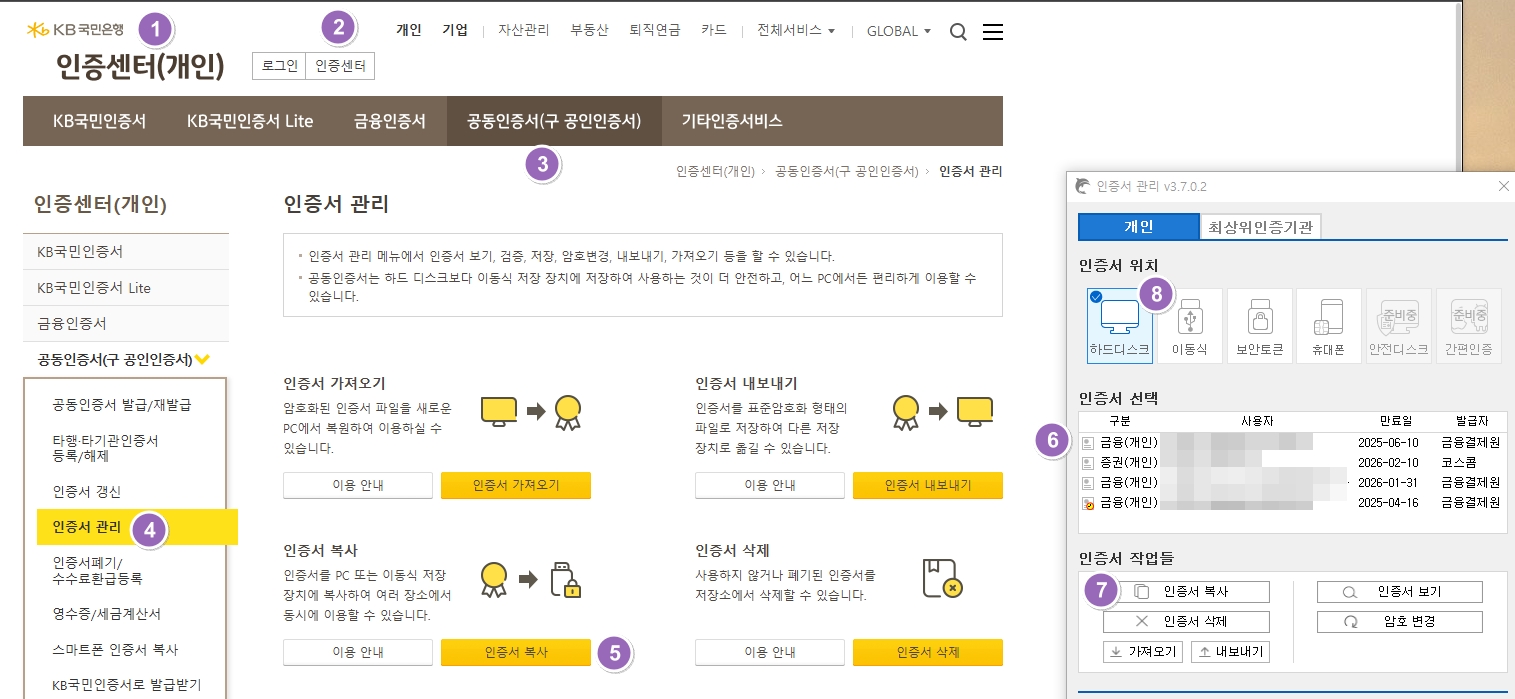
Task: Click the yellow 인증서 복사 button
Action: (516, 652)
